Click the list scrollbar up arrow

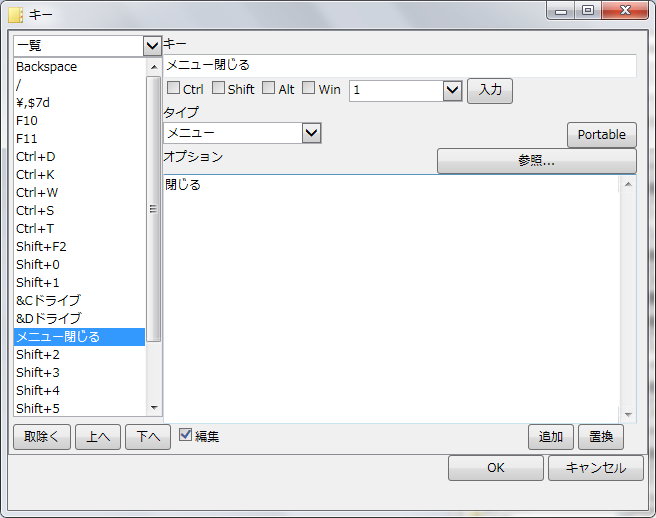click(154, 67)
